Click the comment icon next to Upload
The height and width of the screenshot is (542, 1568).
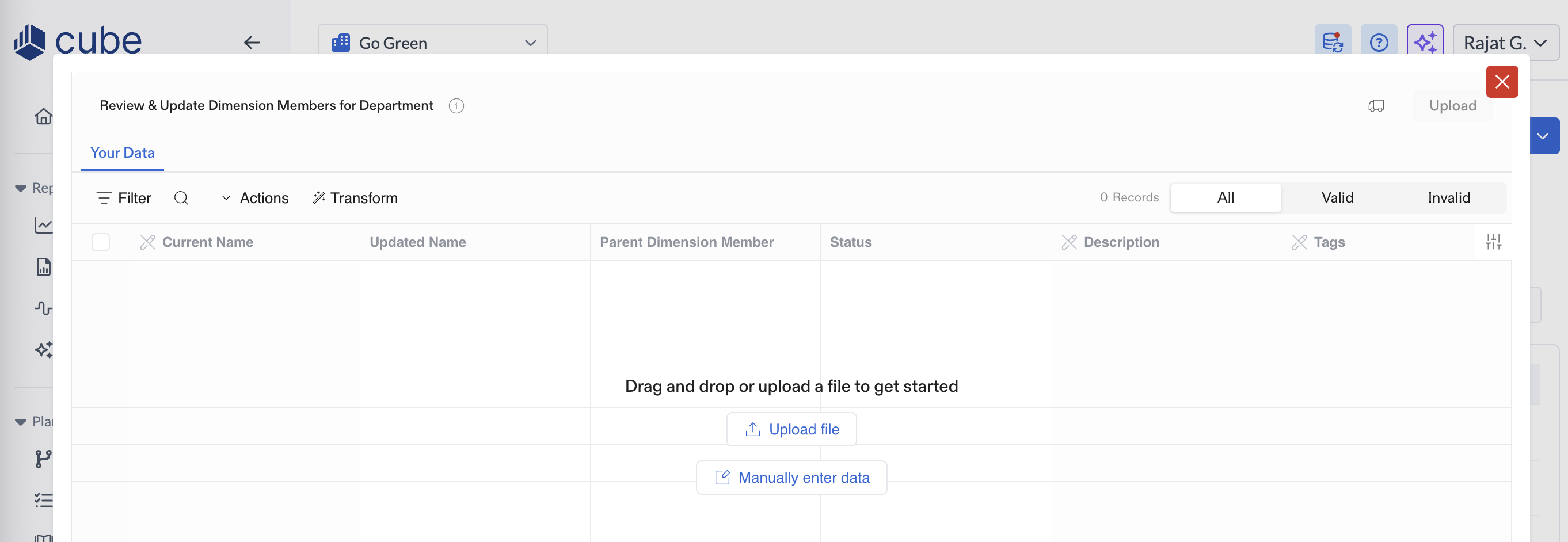[1376, 106]
